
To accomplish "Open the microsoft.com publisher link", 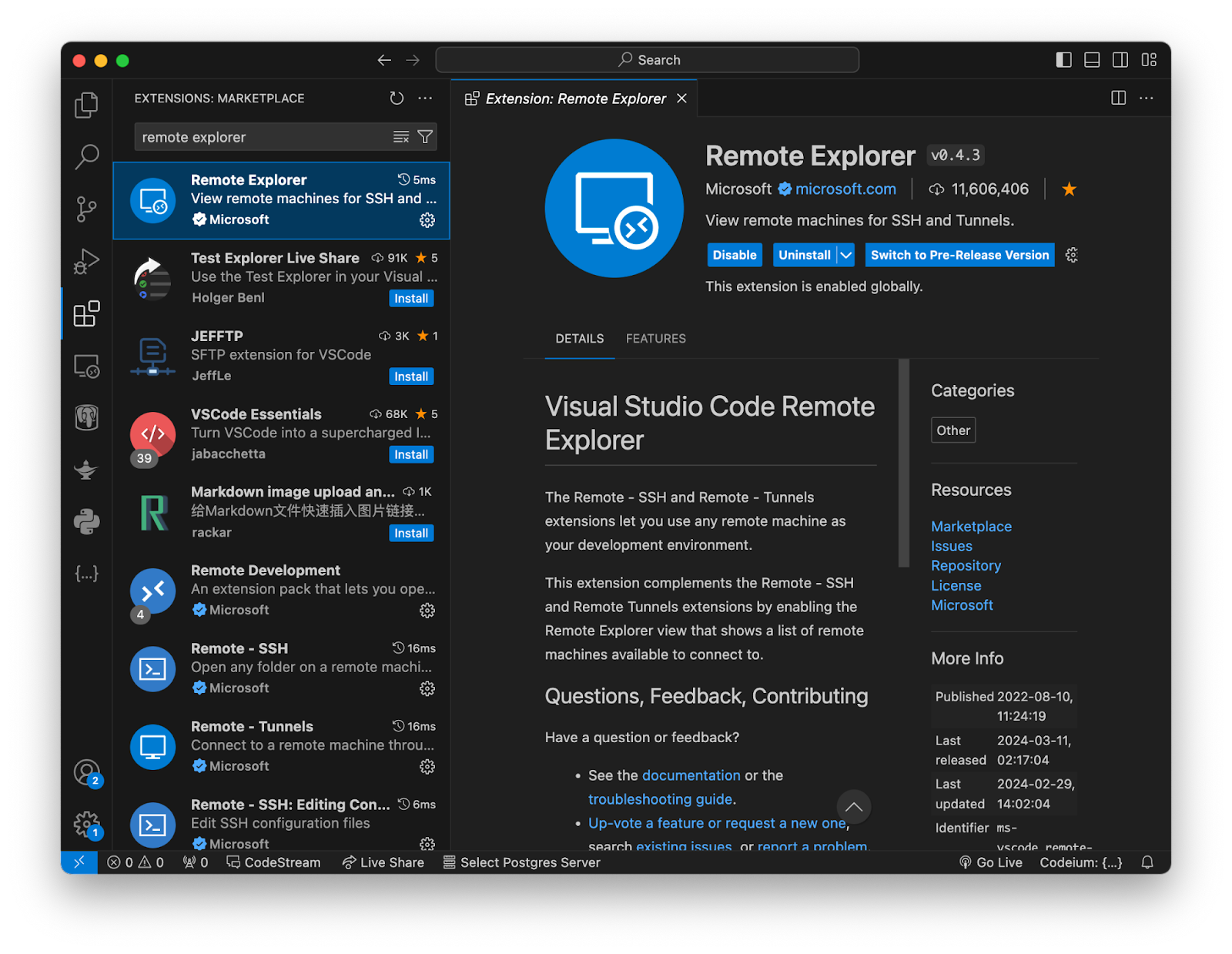I will click(x=845, y=189).
